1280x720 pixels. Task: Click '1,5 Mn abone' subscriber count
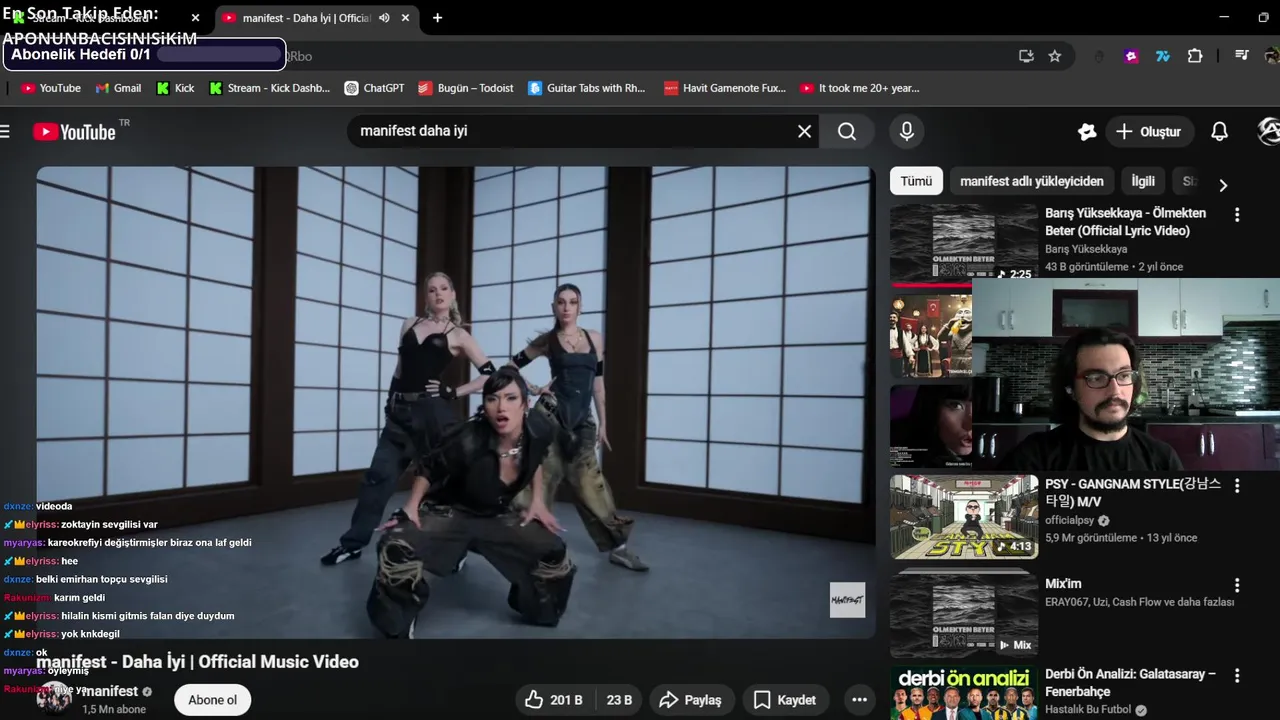114,709
